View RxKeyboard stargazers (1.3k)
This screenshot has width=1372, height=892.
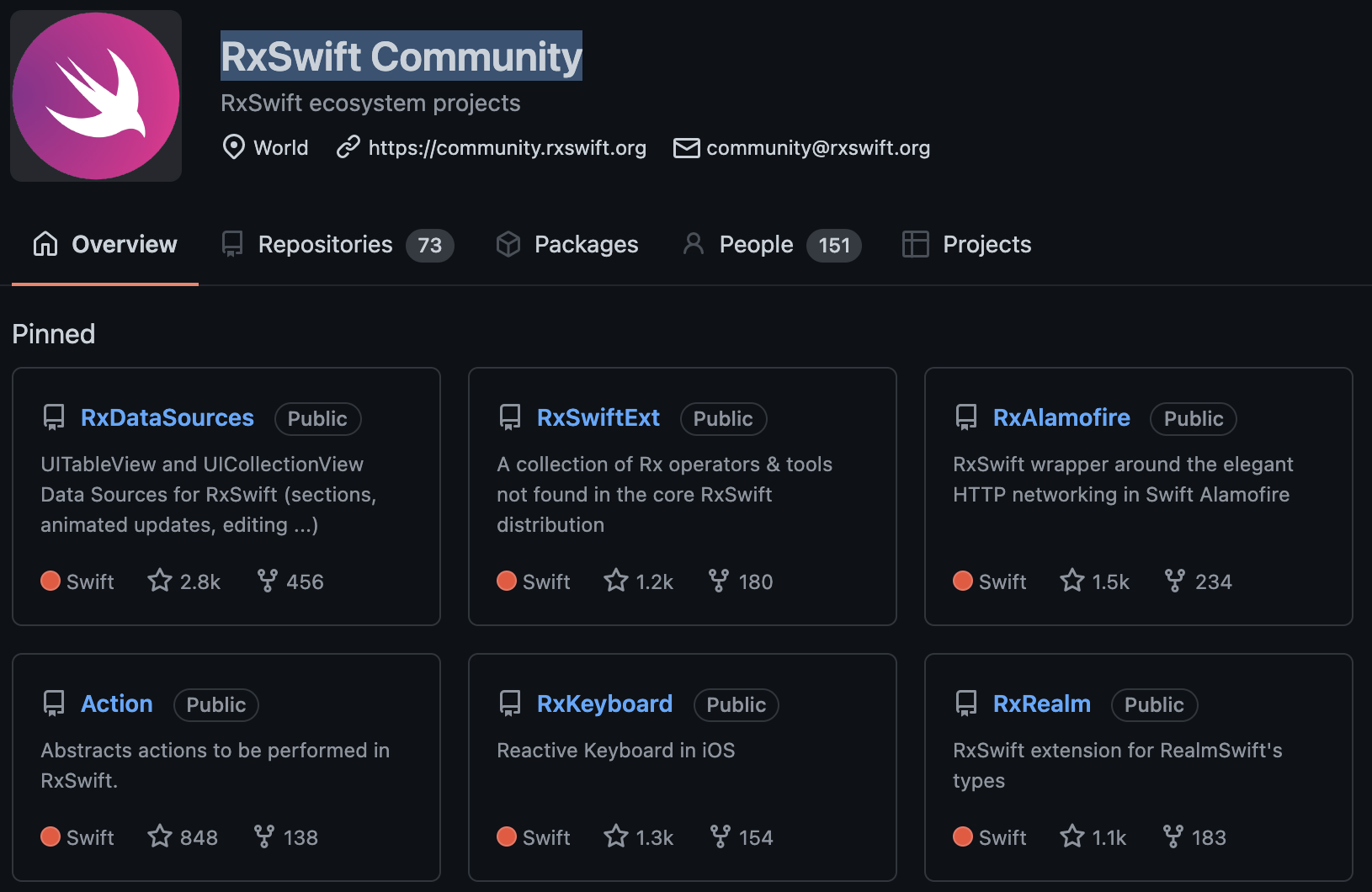tap(639, 837)
